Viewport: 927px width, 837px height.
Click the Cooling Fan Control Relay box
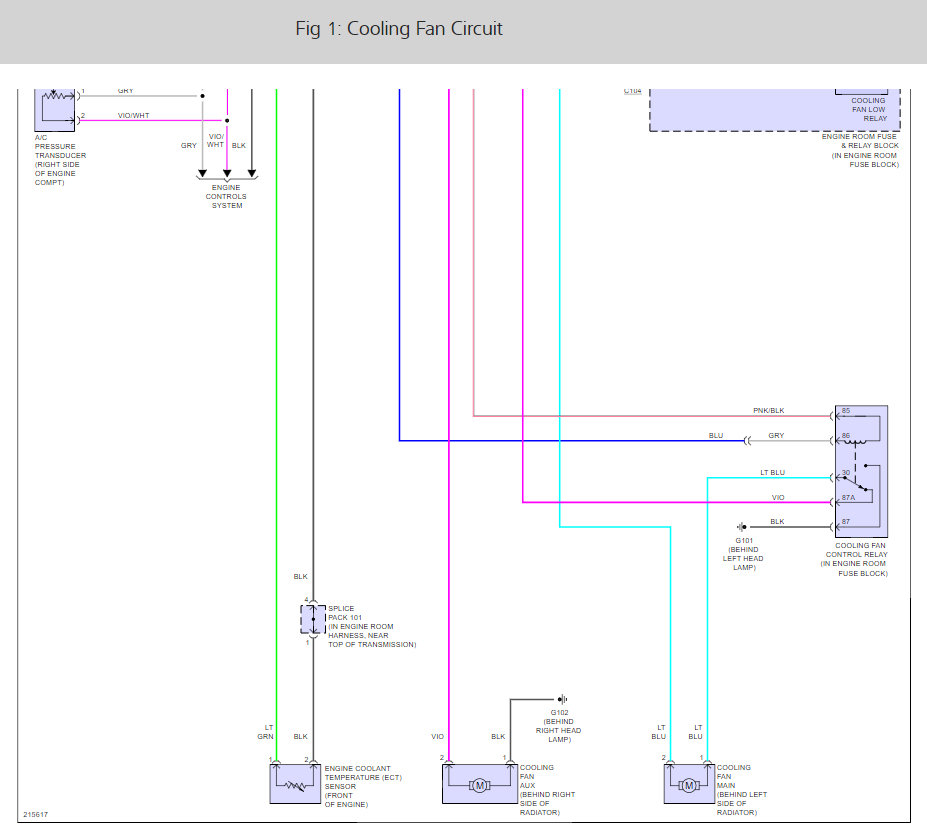(x=861, y=471)
